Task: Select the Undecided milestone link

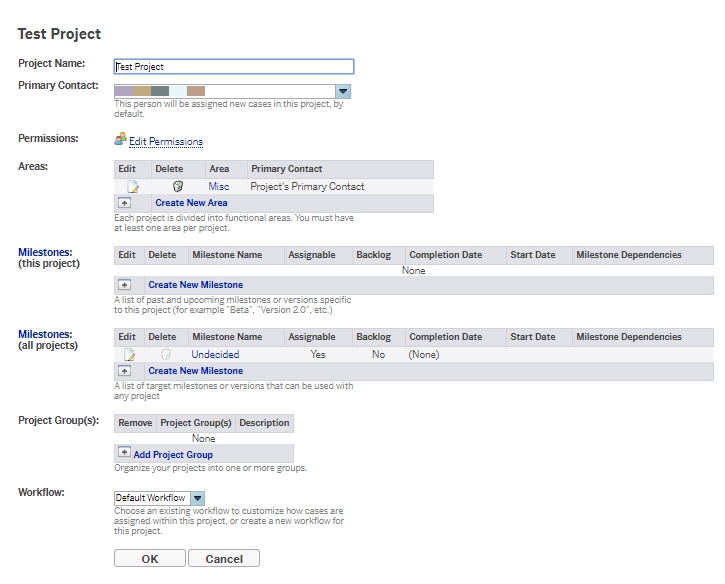Action: (215, 355)
